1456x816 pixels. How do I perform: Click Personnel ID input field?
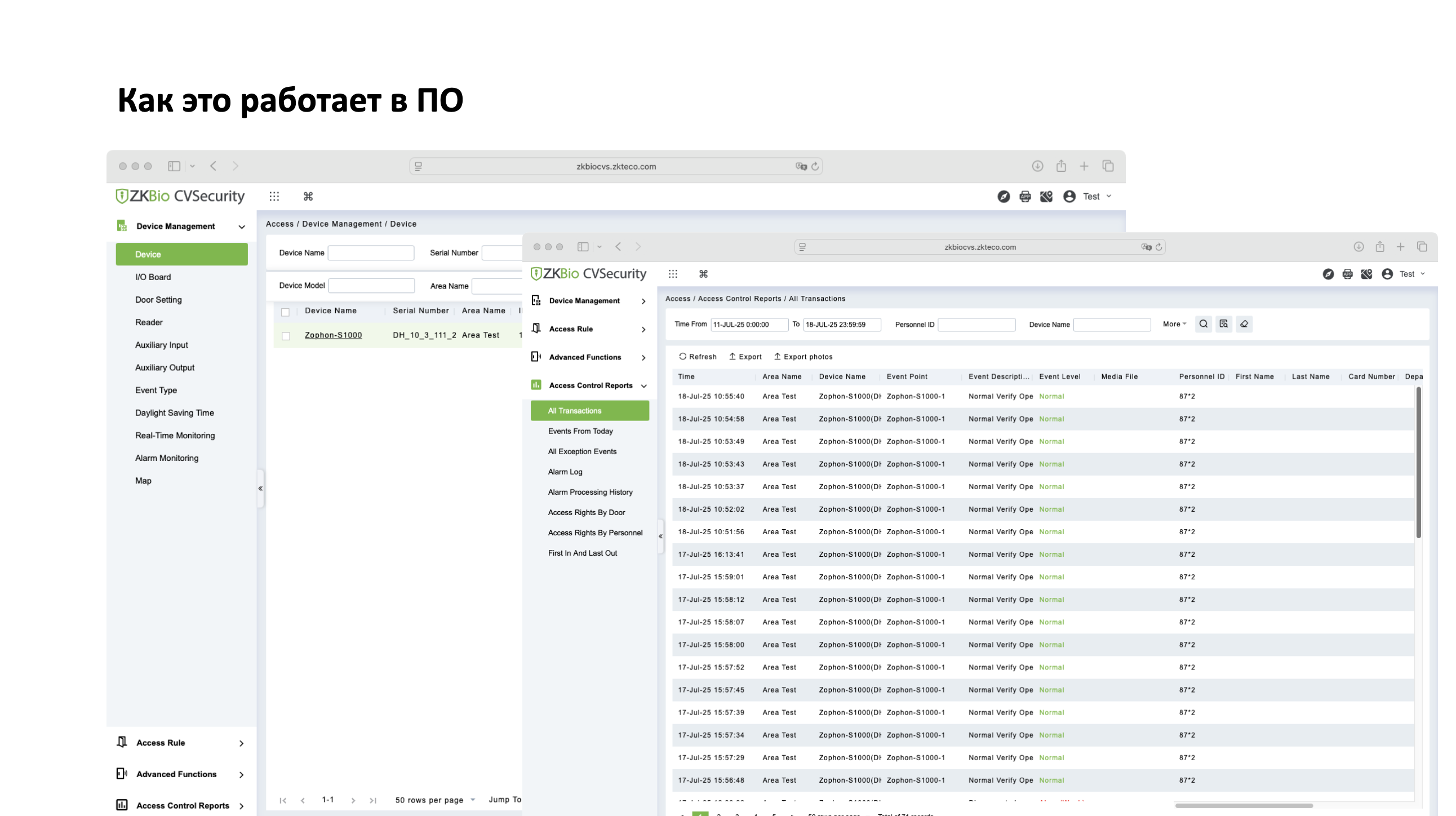coord(976,325)
